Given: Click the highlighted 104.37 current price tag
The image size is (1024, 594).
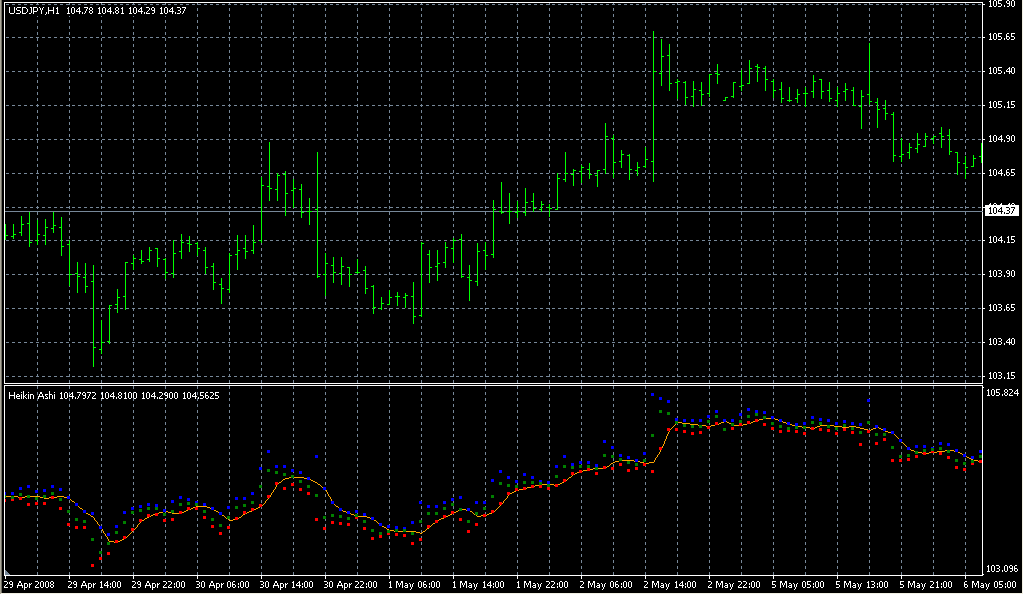Looking at the screenshot, I should point(1001,210).
